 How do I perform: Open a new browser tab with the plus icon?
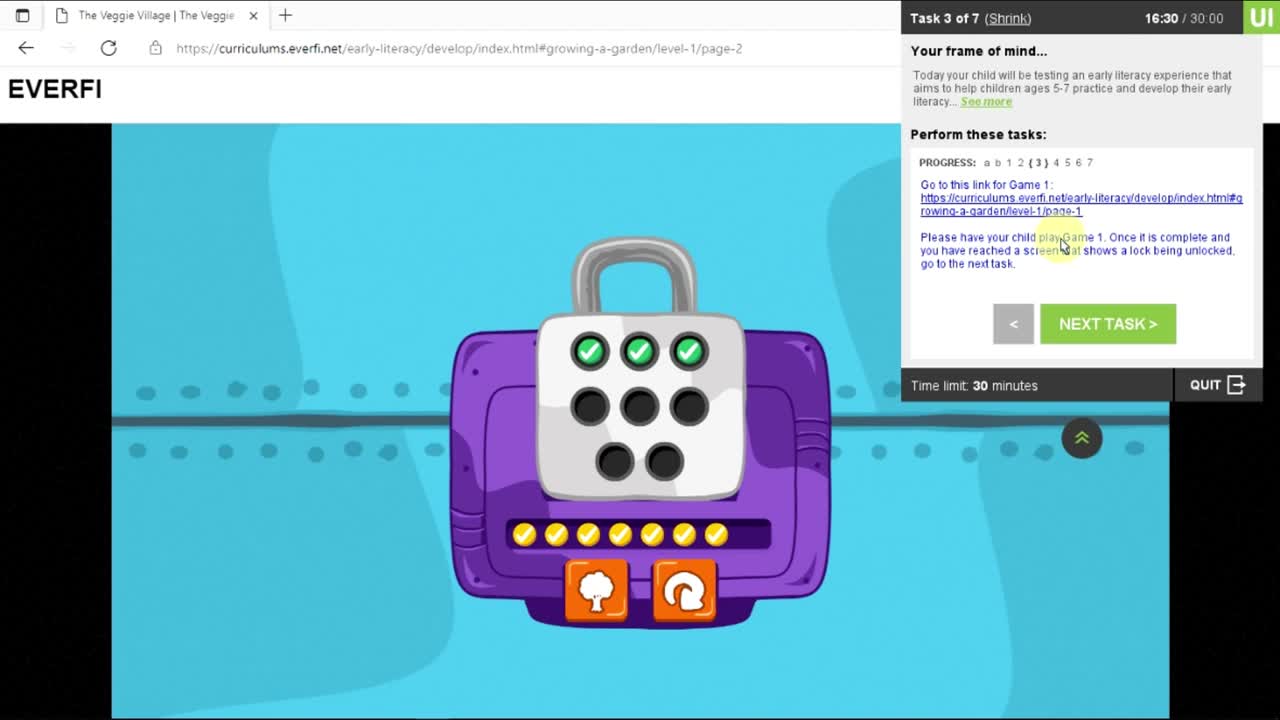point(285,15)
